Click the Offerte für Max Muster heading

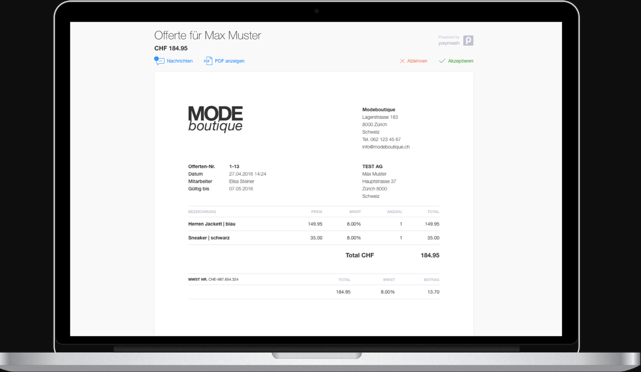tap(207, 36)
